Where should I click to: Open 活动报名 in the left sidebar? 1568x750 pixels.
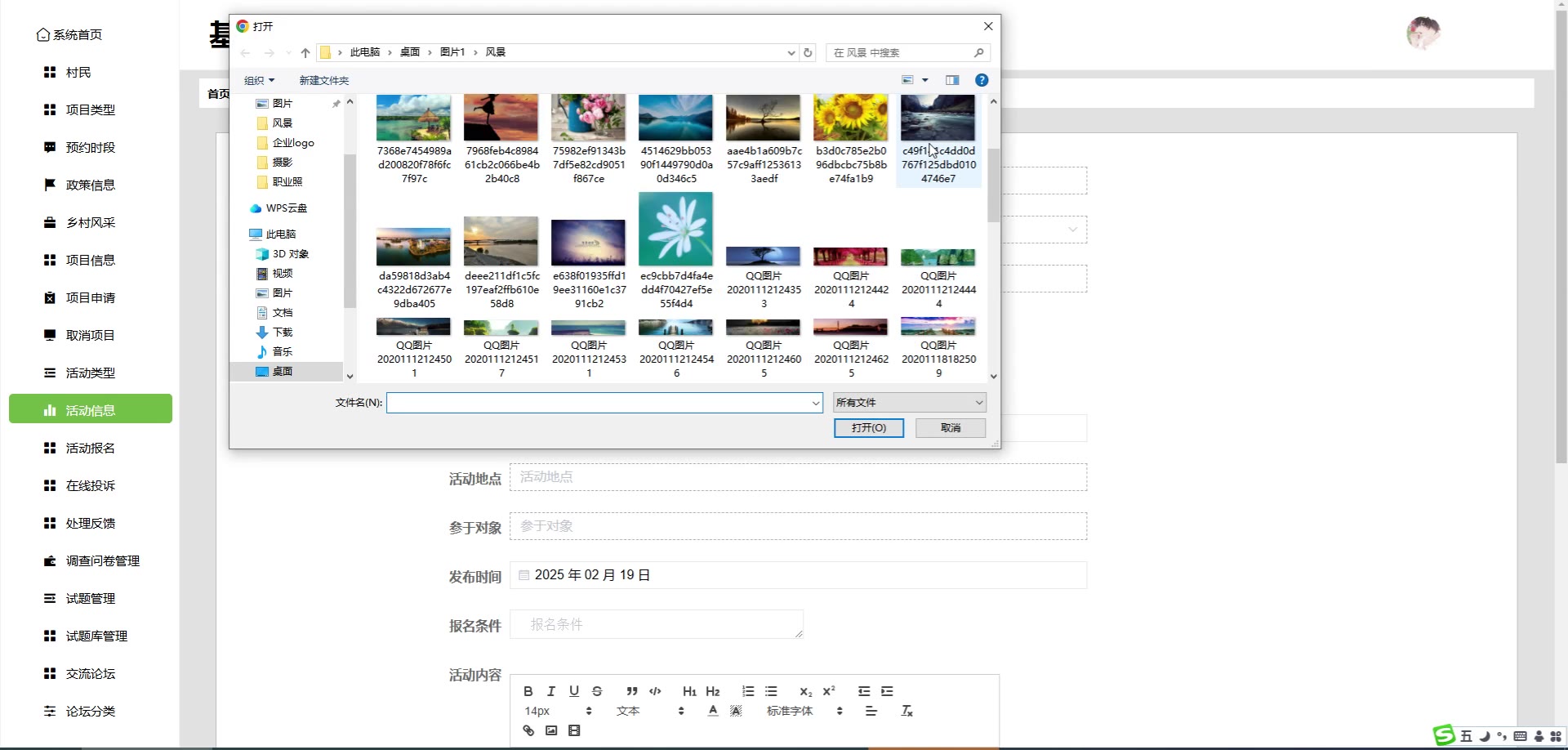pos(91,448)
